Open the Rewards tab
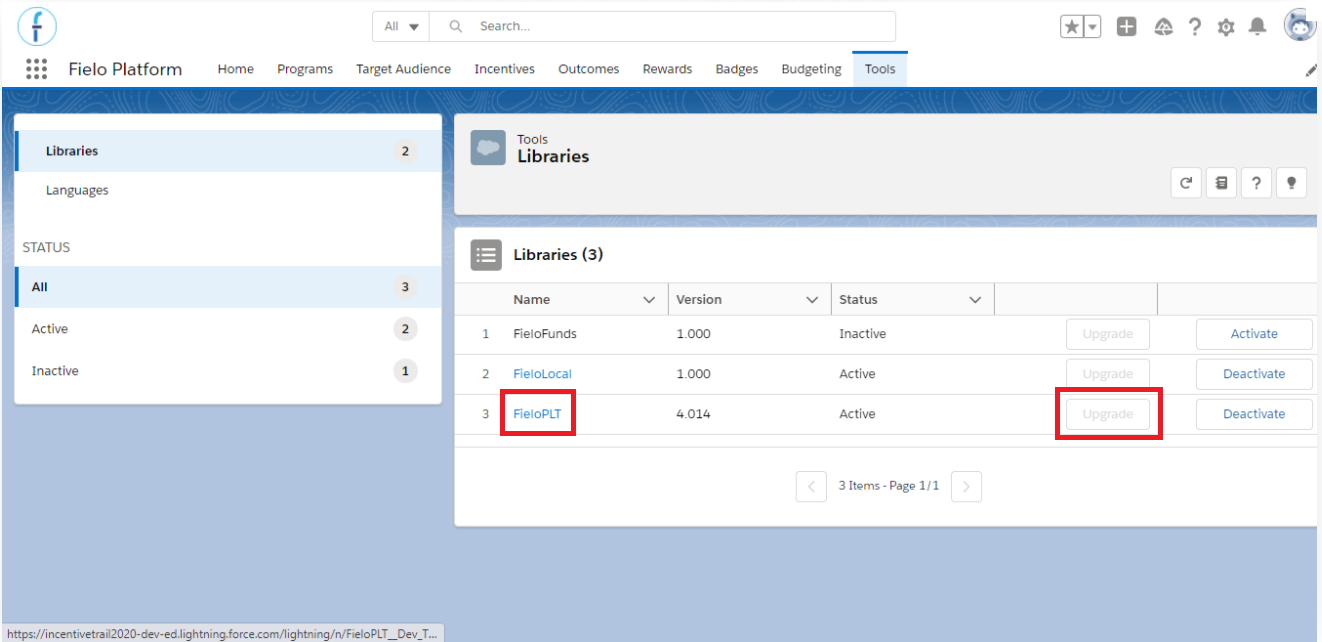Image resolution: width=1322 pixels, height=642 pixels. (x=667, y=69)
